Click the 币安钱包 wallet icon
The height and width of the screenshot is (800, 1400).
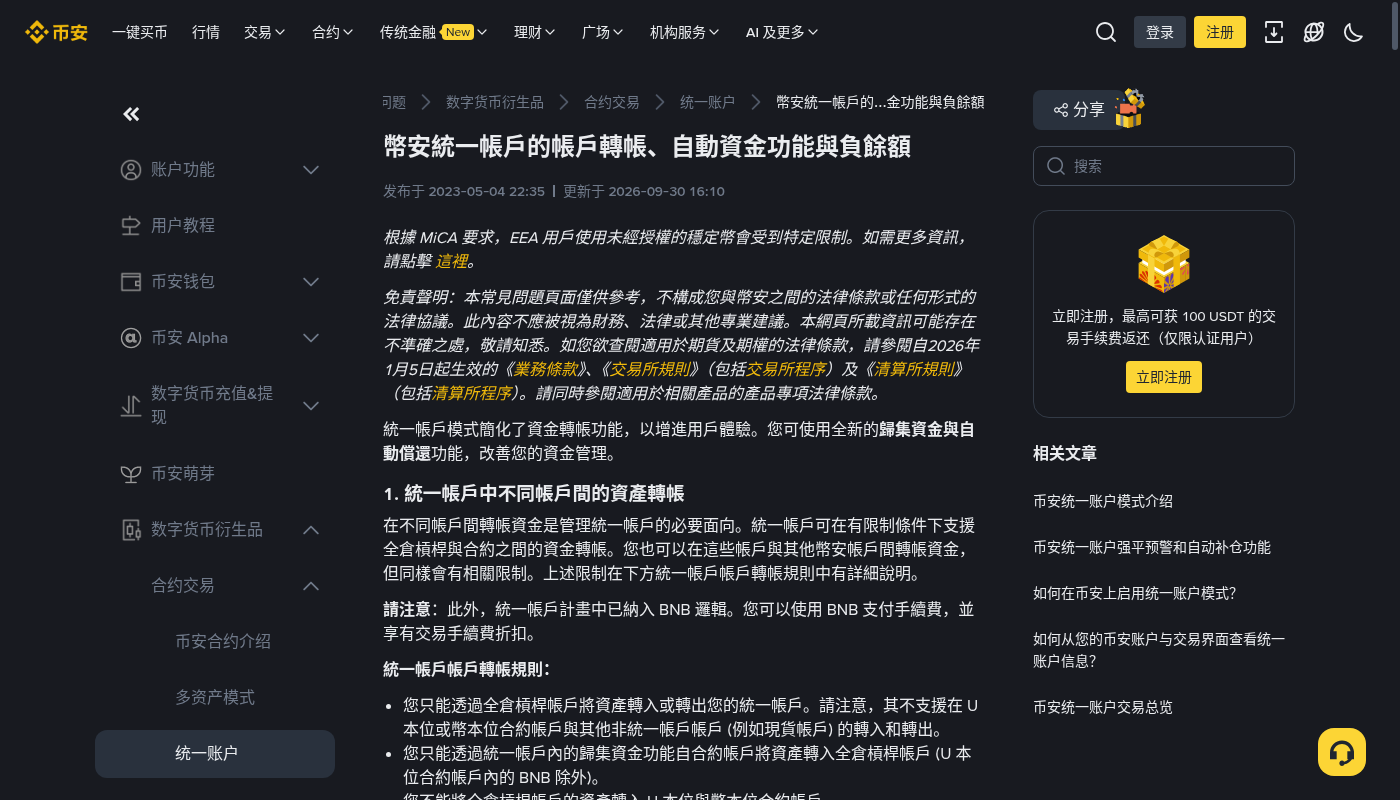tap(131, 282)
